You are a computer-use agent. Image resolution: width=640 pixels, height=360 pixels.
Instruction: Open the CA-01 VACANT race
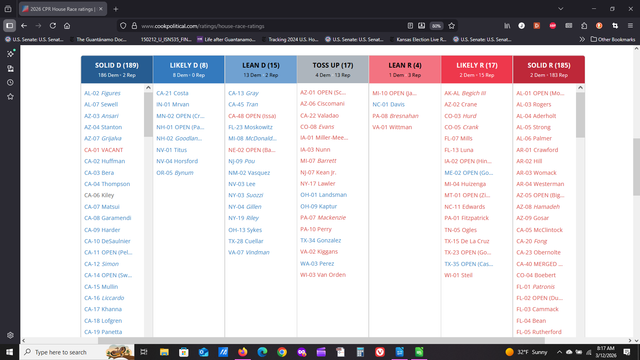pyautogui.click(x=104, y=150)
